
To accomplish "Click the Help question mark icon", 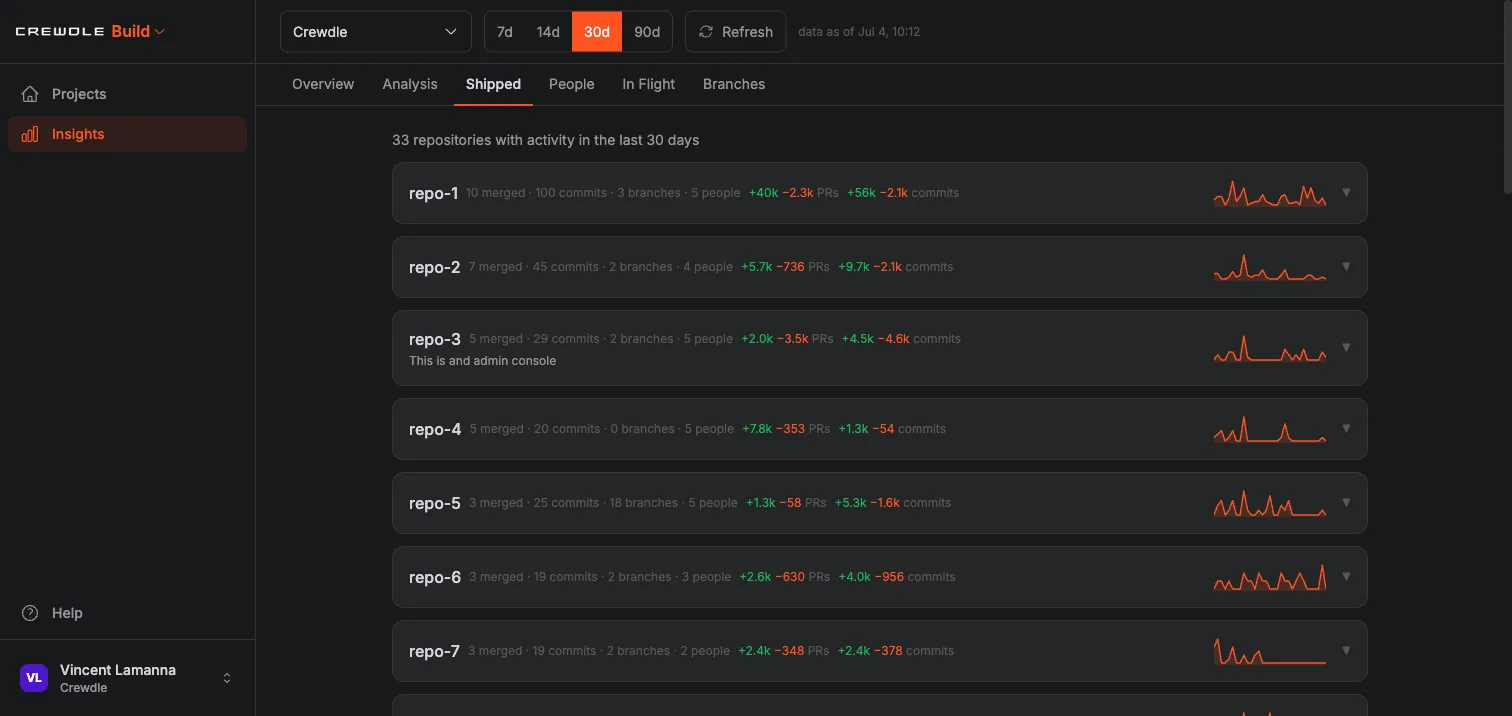I will pyautogui.click(x=30, y=613).
